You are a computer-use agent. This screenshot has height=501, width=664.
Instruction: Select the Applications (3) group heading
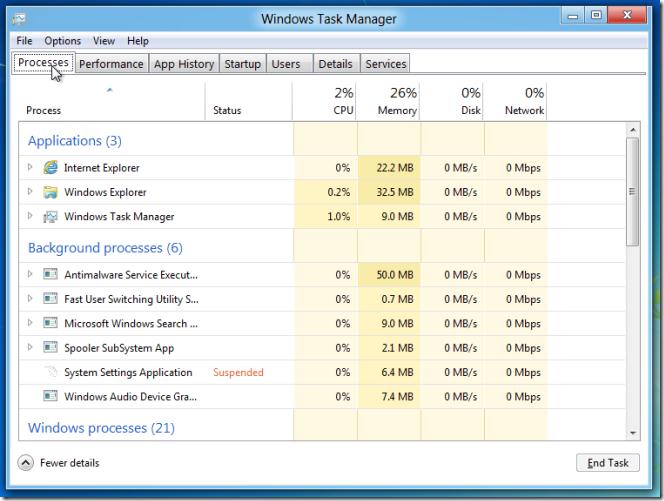coord(75,141)
